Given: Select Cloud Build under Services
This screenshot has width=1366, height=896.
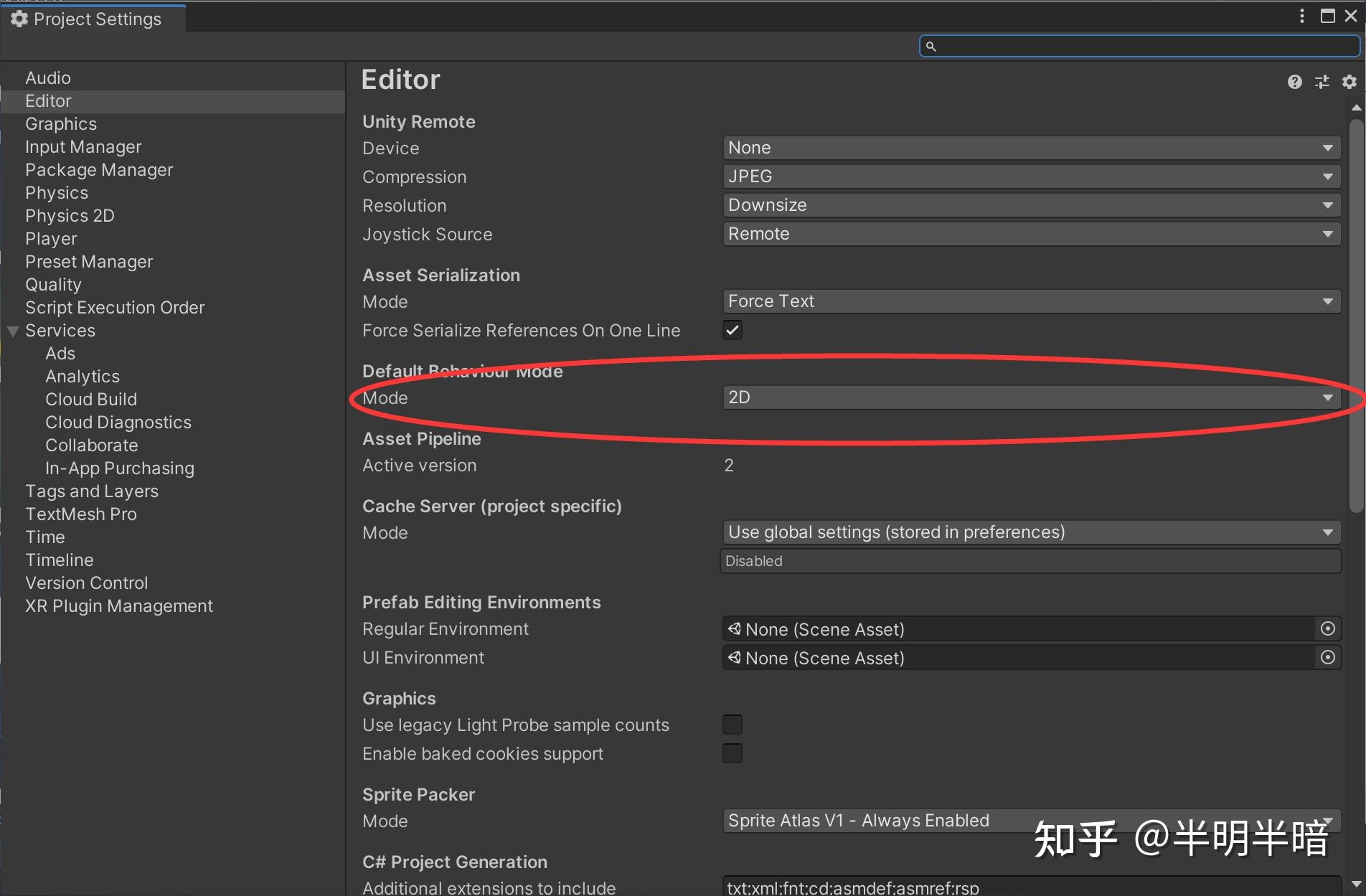Looking at the screenshot, I should (91, 400).
